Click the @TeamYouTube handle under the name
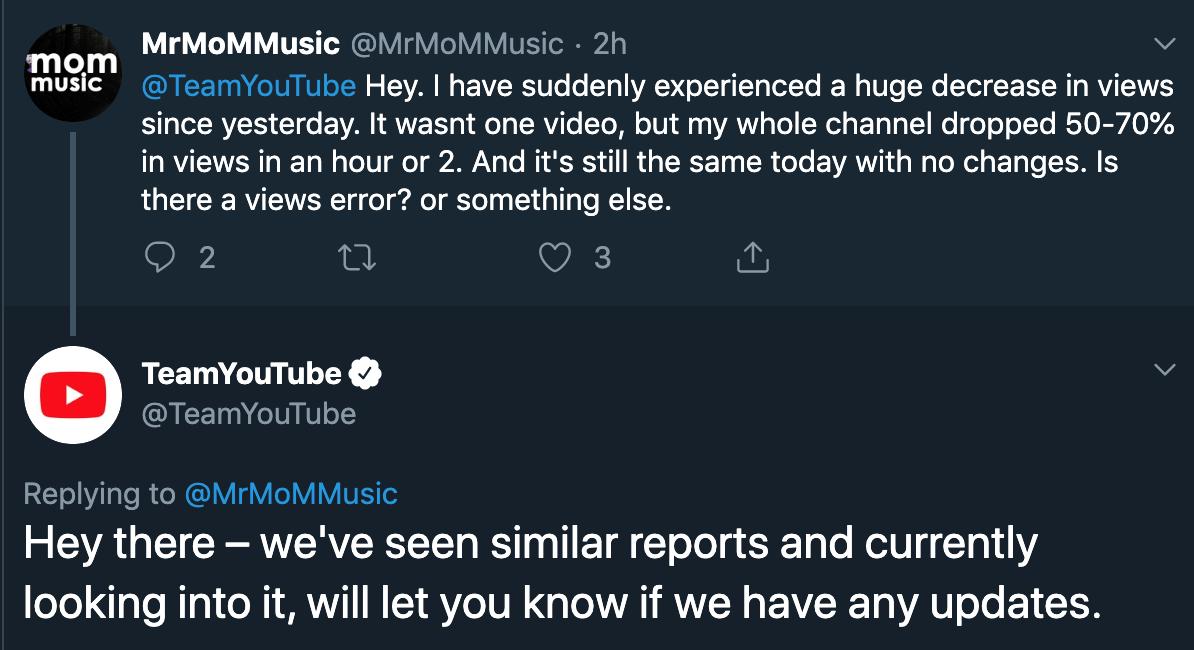The width and height of the screenshot is (1194, 650). pos(249,414)
